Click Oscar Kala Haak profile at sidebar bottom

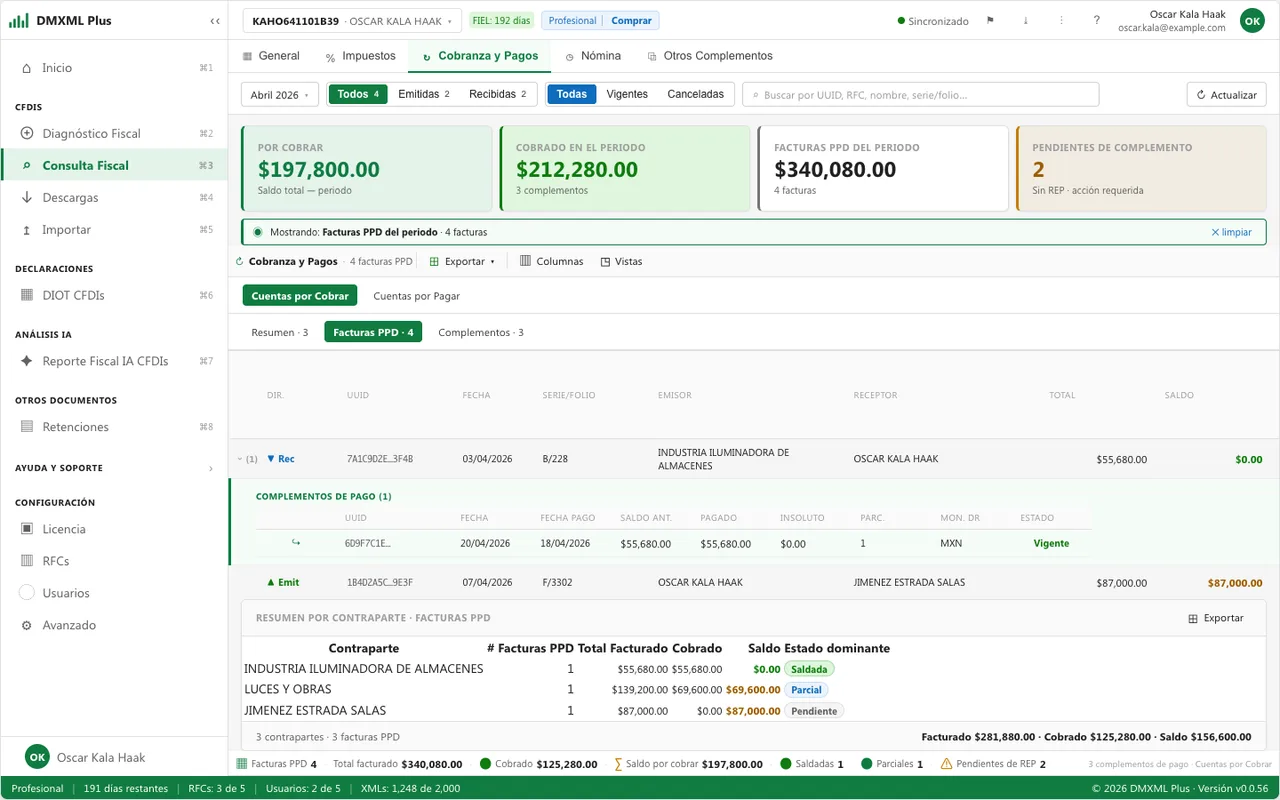click(114, 757)
